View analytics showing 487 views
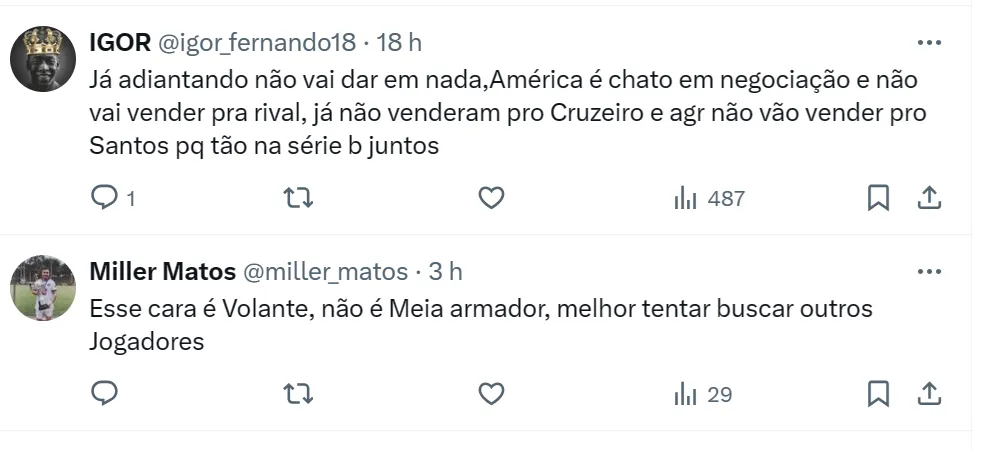The width and height of the screenshot is (1007, 451). click(709, 199)
